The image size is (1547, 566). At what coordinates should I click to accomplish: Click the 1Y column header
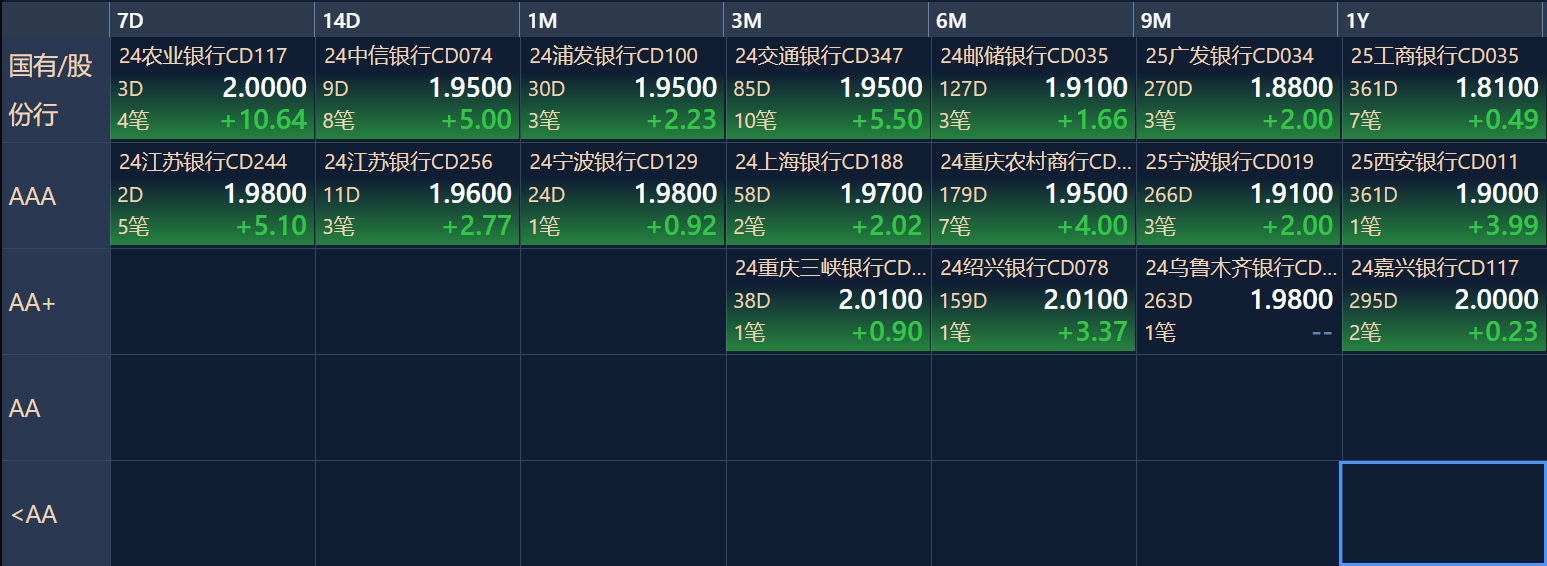[x=1442, y=20]
